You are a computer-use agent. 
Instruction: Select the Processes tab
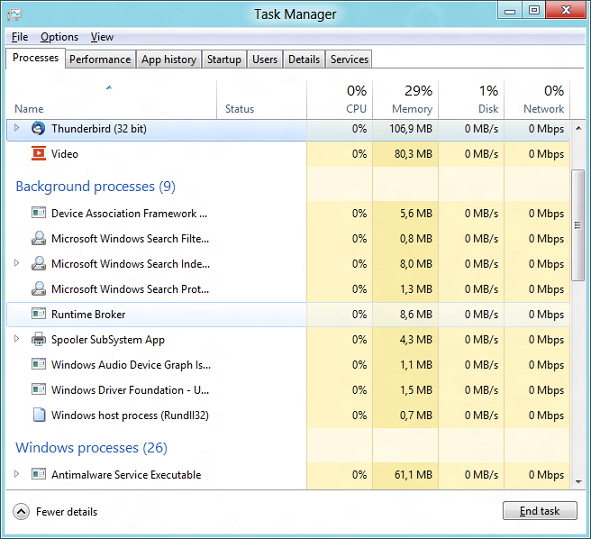coord(35,58)
